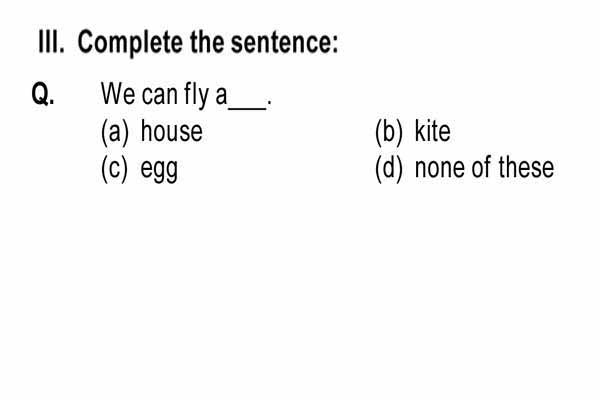This screenshot has width=600, height=400.
Task: Click the blank line after 'fly a'
Action: 247,109
